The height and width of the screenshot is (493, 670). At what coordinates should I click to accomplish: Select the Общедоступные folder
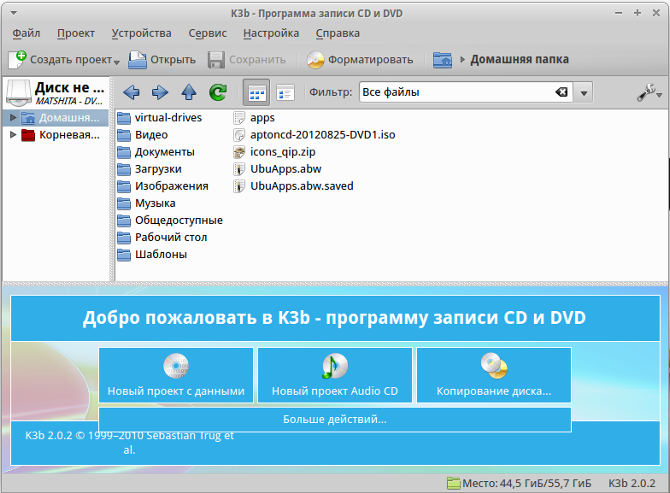click(170, 220)
